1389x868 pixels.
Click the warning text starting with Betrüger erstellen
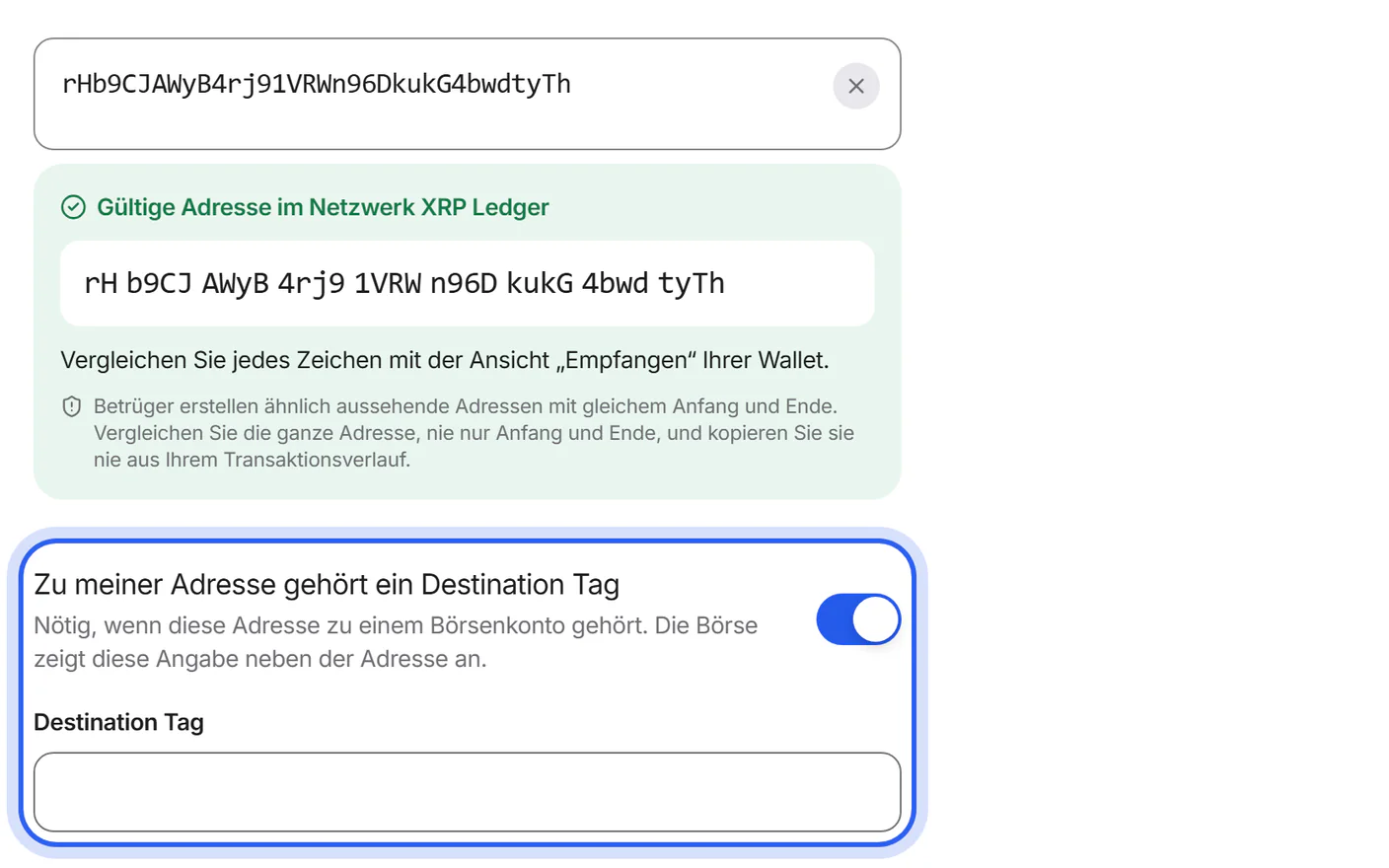pos(475,433)
